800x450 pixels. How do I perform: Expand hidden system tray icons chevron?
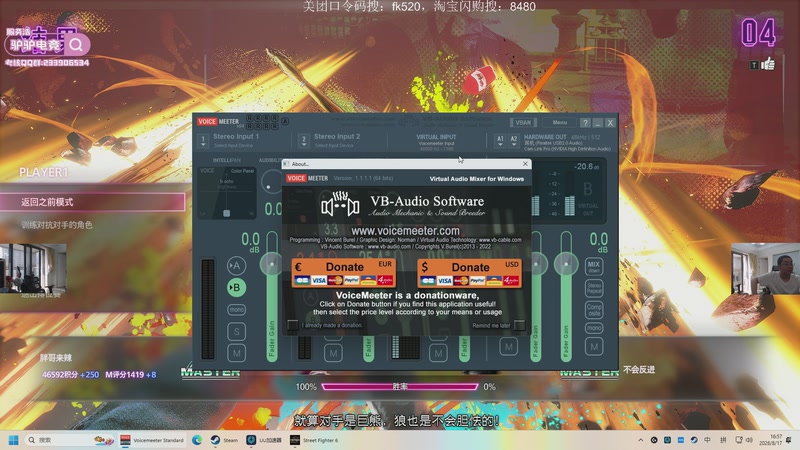641,440
